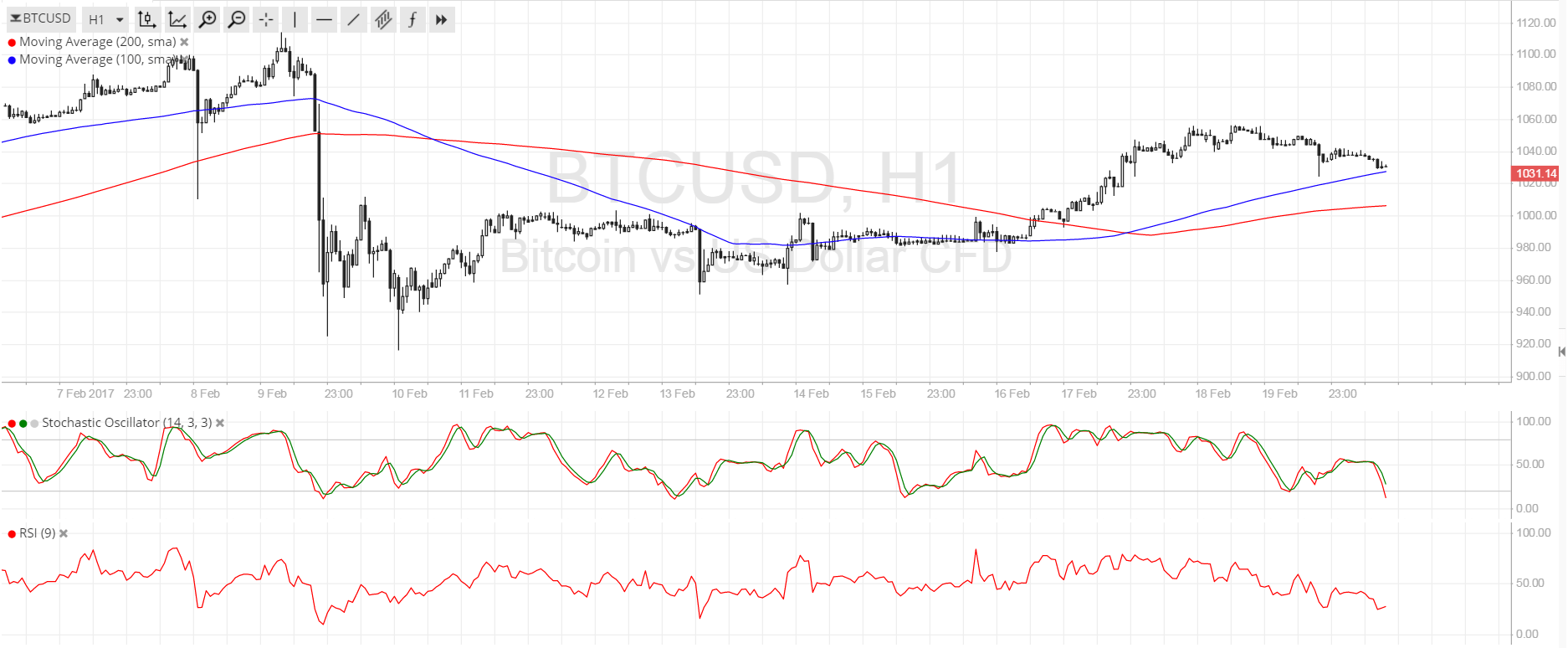Select the vertical line drawing tool
Screen dimensions: 1568x648
coord(295,19)
